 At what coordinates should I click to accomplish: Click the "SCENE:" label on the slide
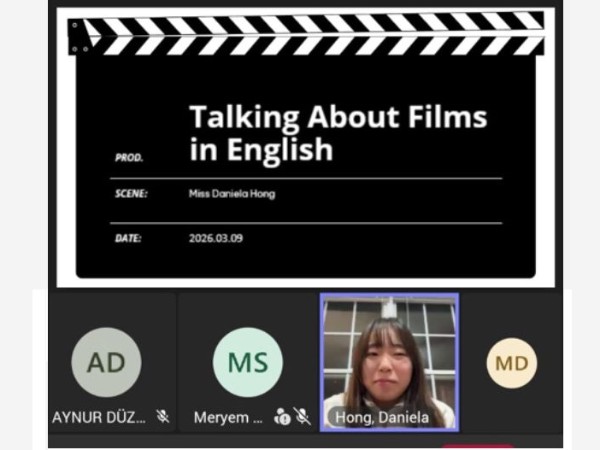click(131, 194)
